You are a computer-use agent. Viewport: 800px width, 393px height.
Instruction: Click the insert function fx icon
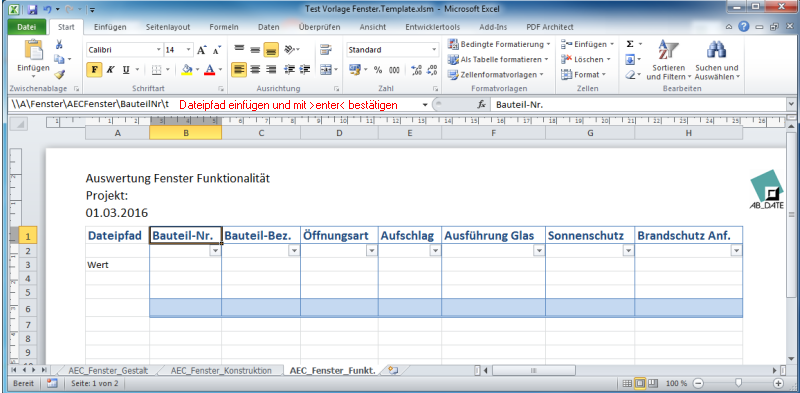click(481, 105)
